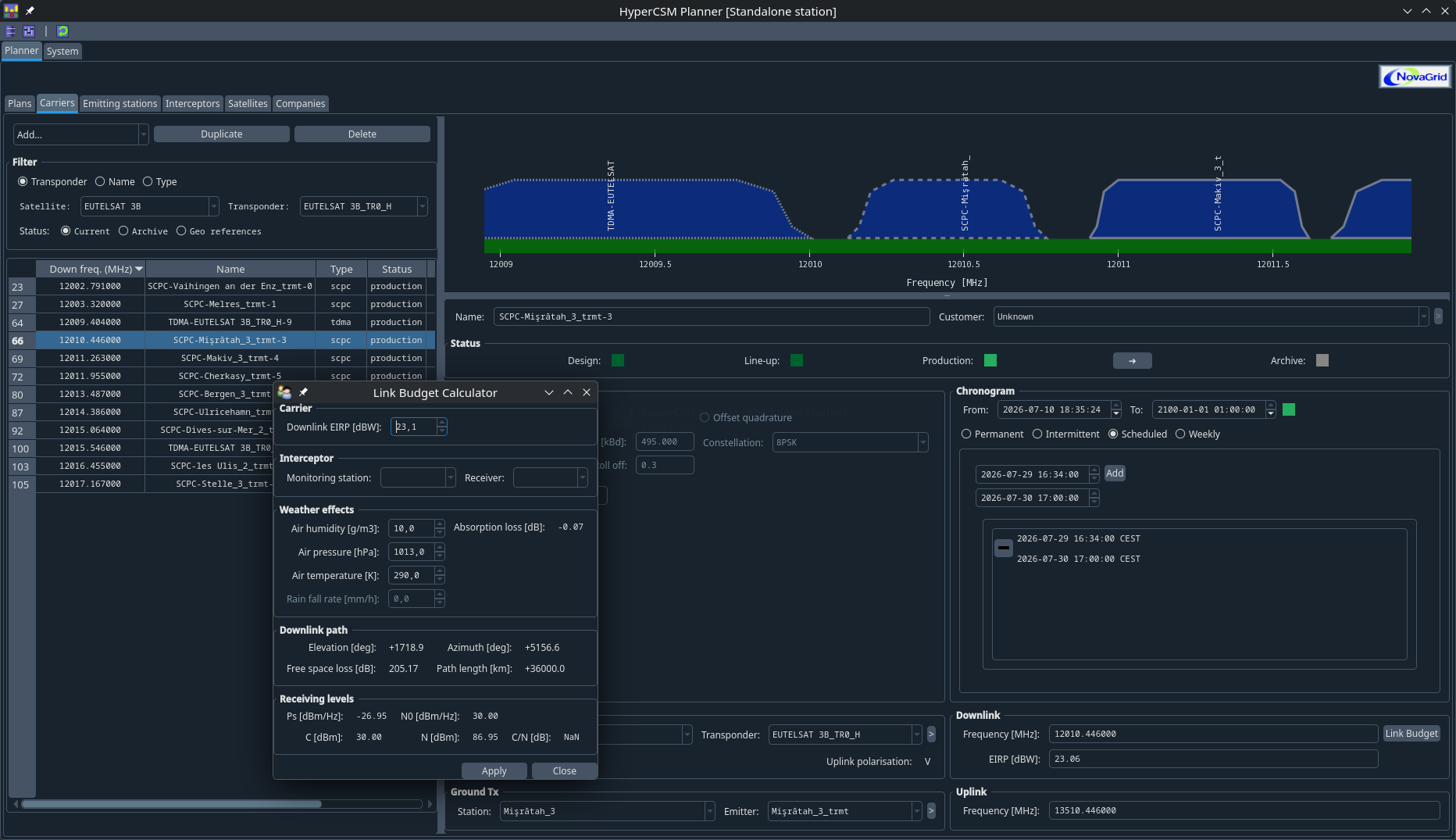Click the Duplicate button

(221, 134)
